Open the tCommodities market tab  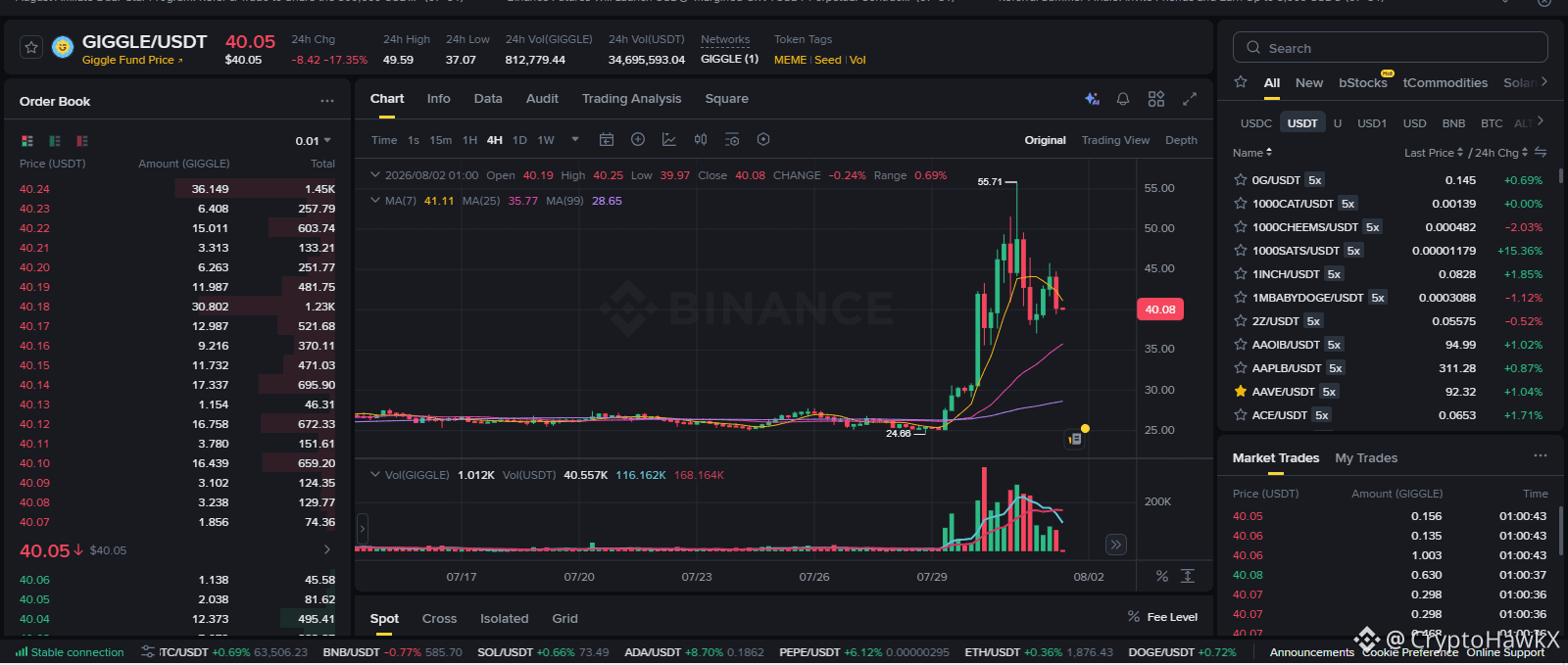point(1445,83)
